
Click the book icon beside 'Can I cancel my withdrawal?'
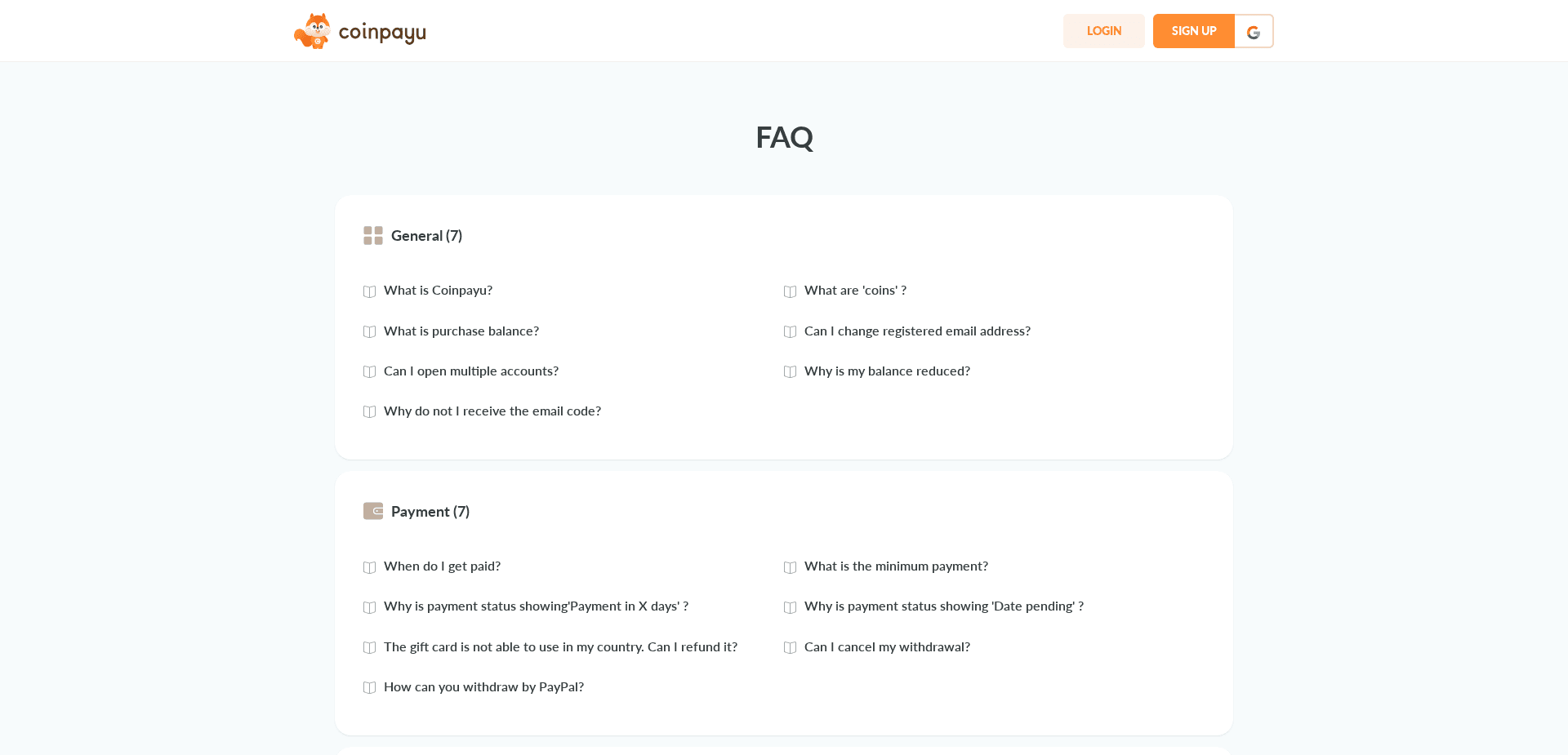(x=790, y=647)
